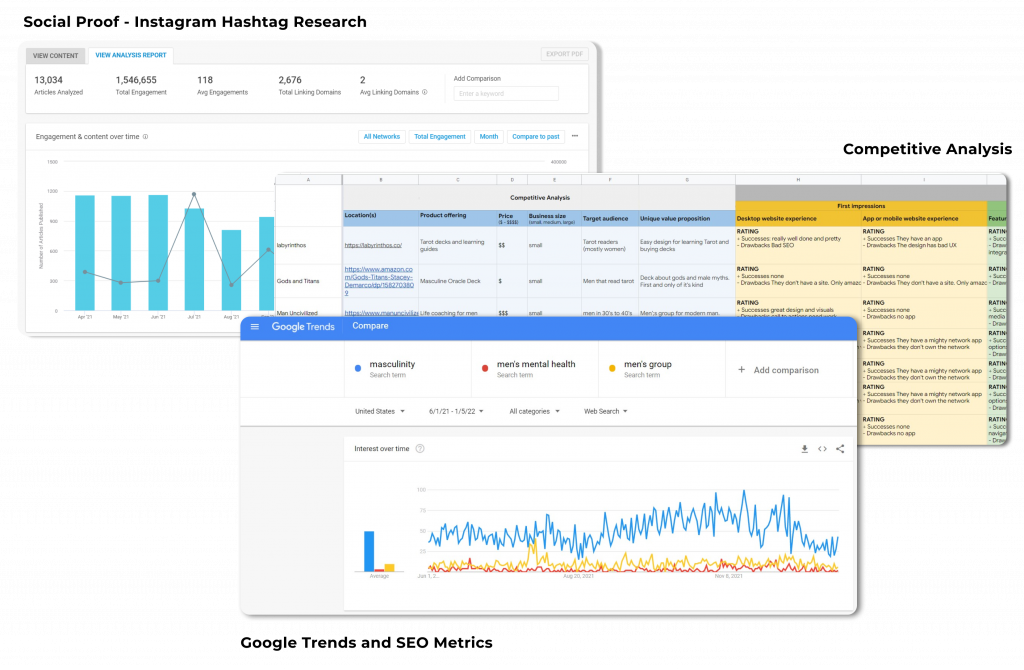The width and height of the screenshot is (1024, 670).
Task: Click the 118 Avg Engagements value
Action: click(205, 80)
